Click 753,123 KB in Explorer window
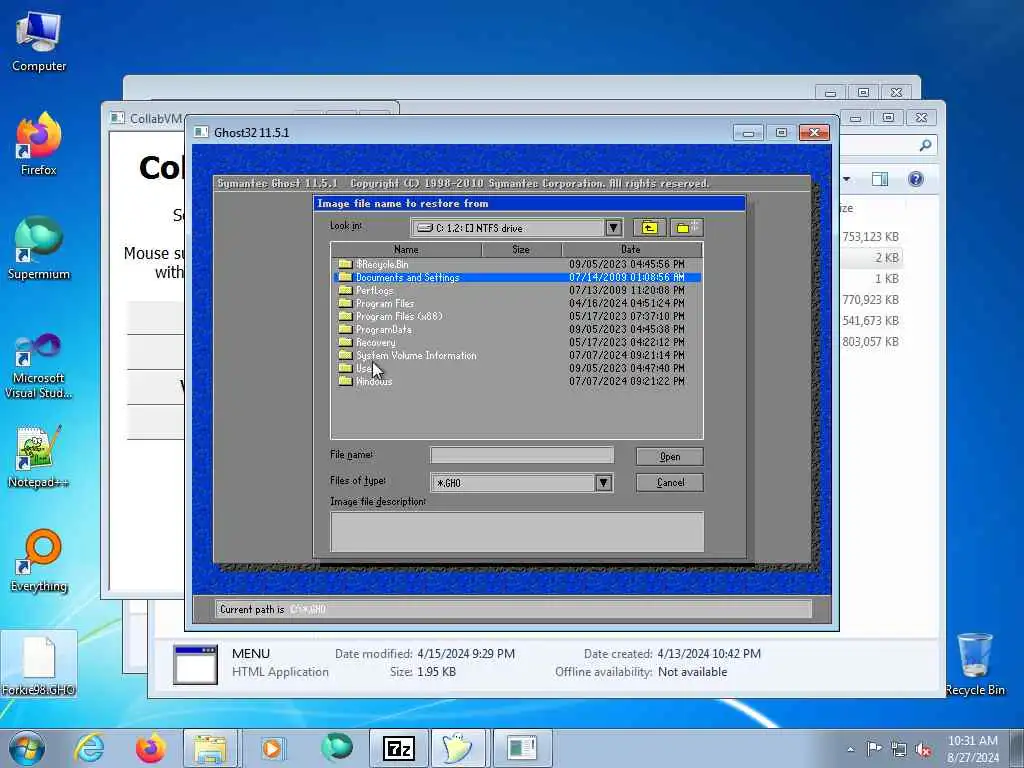 click(870, 236)
